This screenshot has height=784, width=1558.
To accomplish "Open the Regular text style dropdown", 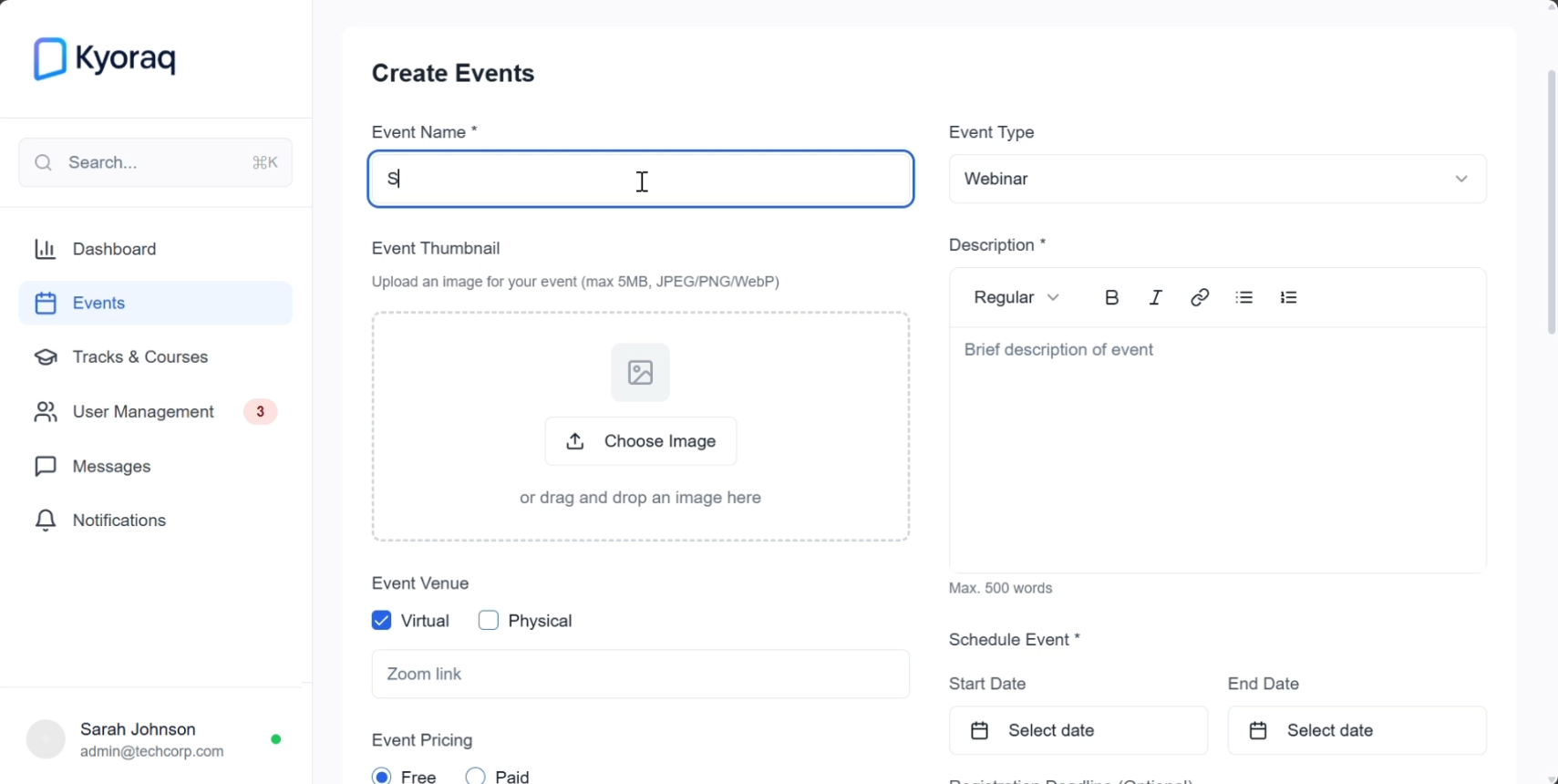I will (1015, 297).
